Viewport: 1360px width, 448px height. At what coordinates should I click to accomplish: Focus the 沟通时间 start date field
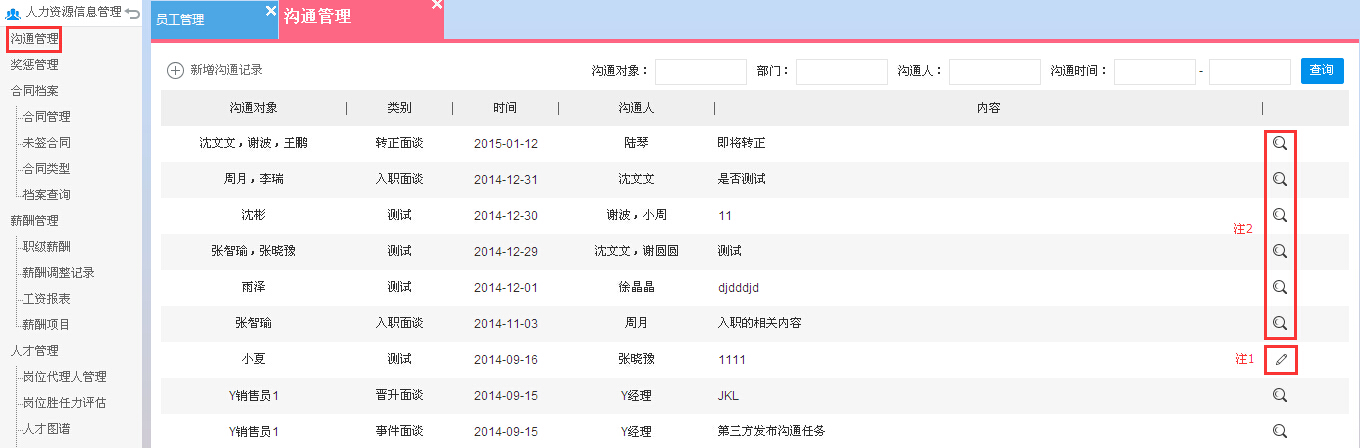[x=1155, y=72]
